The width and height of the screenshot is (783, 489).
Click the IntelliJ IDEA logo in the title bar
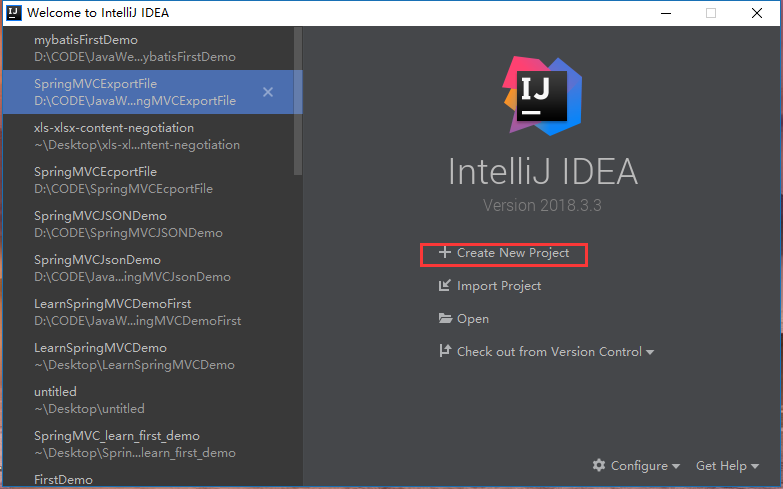pyautogui.click(x=14, y=12)
